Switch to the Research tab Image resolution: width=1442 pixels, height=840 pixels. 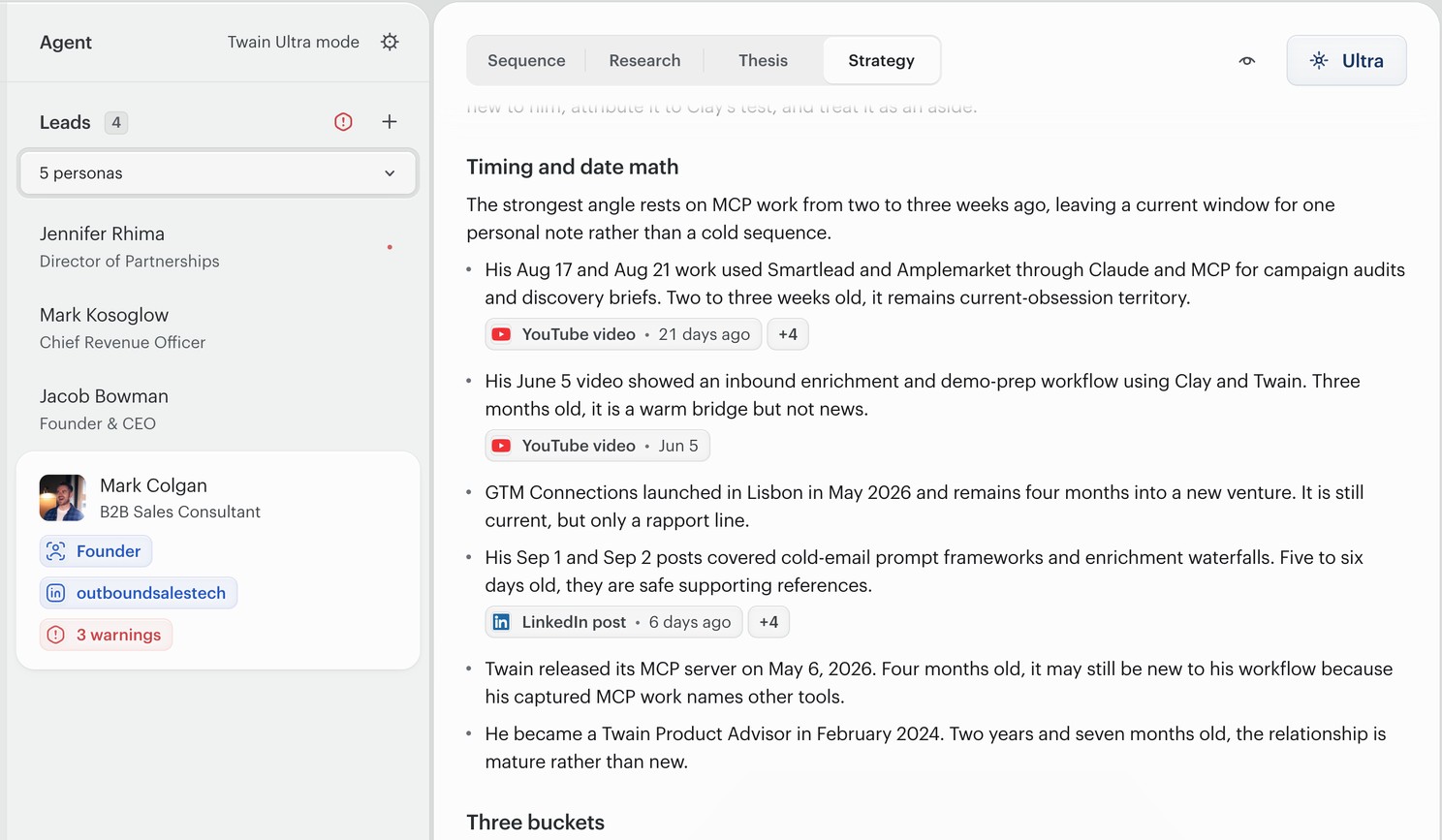click(644, 60)
